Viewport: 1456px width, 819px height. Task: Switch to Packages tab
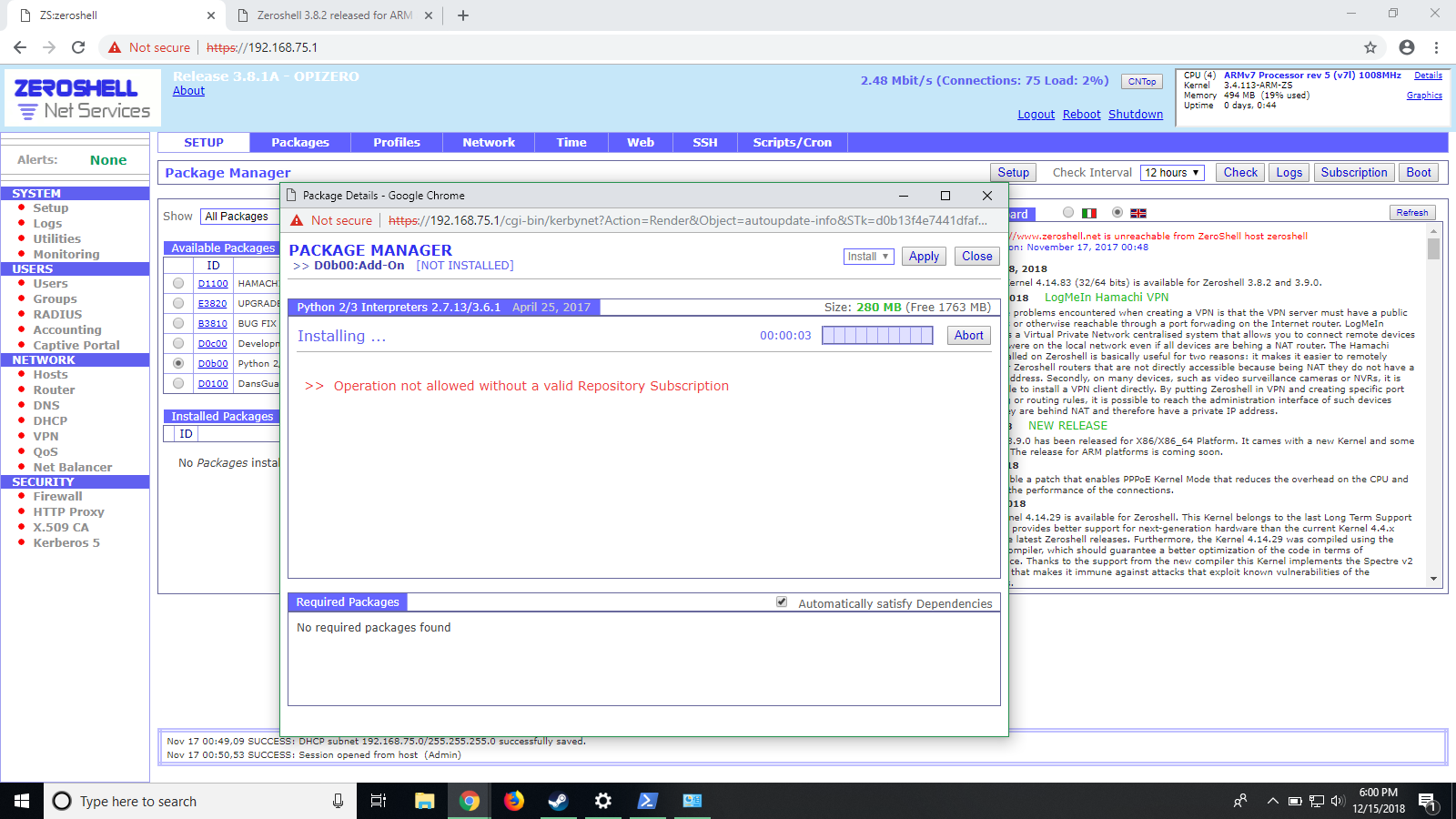point(300,143)
